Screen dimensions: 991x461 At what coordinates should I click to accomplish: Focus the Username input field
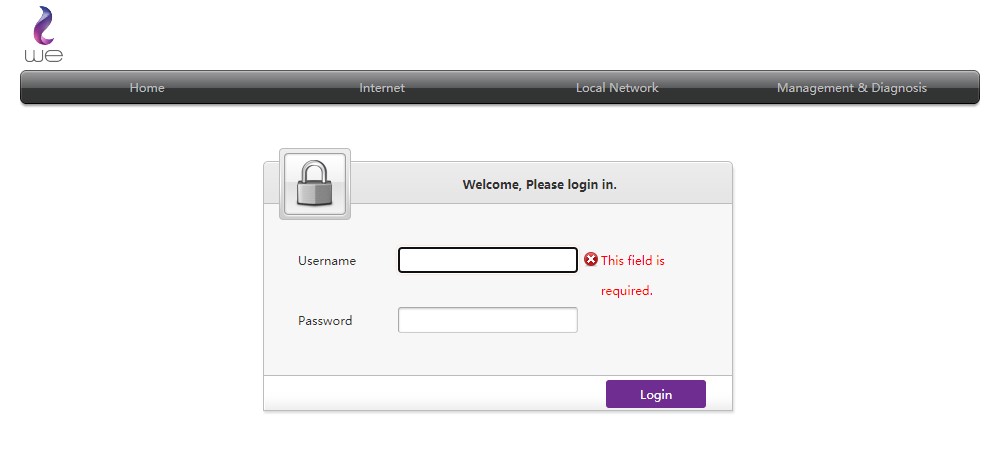[488, 260]
